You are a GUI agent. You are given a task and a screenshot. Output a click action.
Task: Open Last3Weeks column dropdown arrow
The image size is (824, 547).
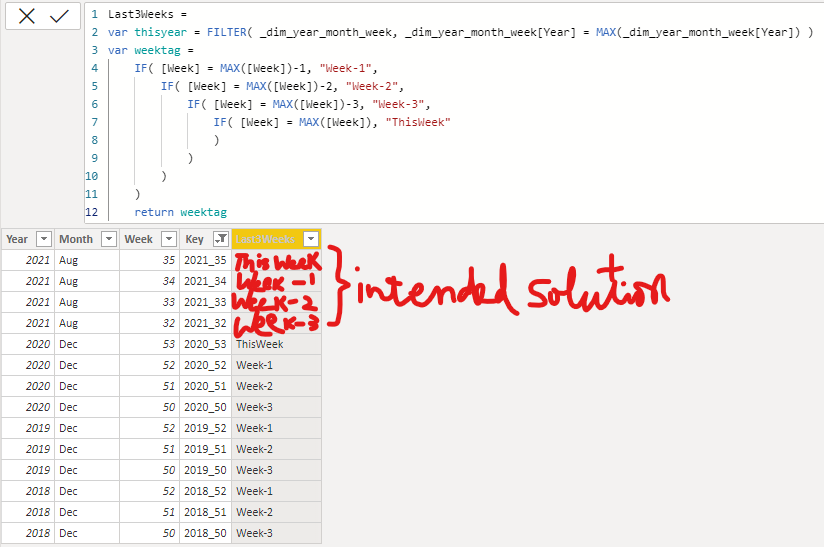(311, 239)
